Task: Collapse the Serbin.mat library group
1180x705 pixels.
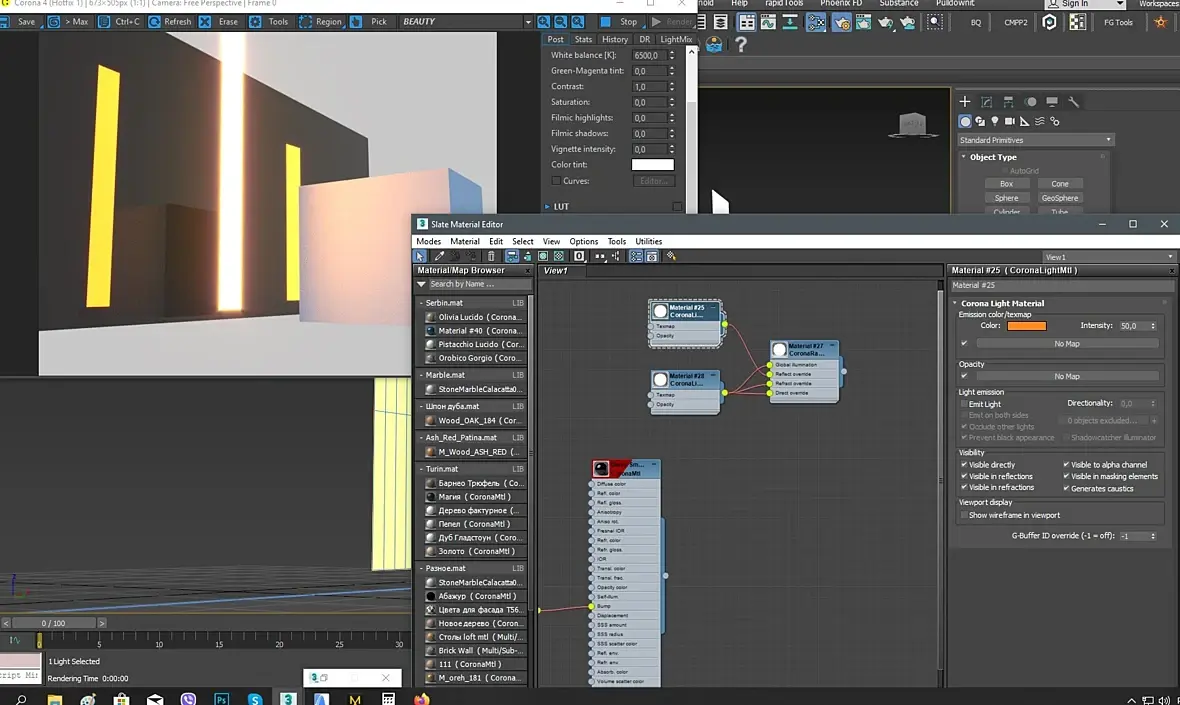Action: tap(421, 302)
